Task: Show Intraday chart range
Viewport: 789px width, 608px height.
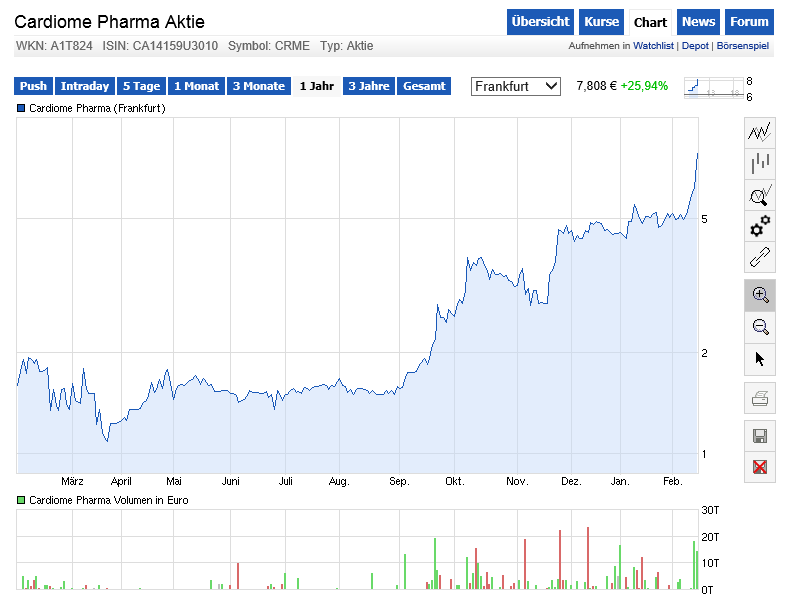Action: pos(84,86)
